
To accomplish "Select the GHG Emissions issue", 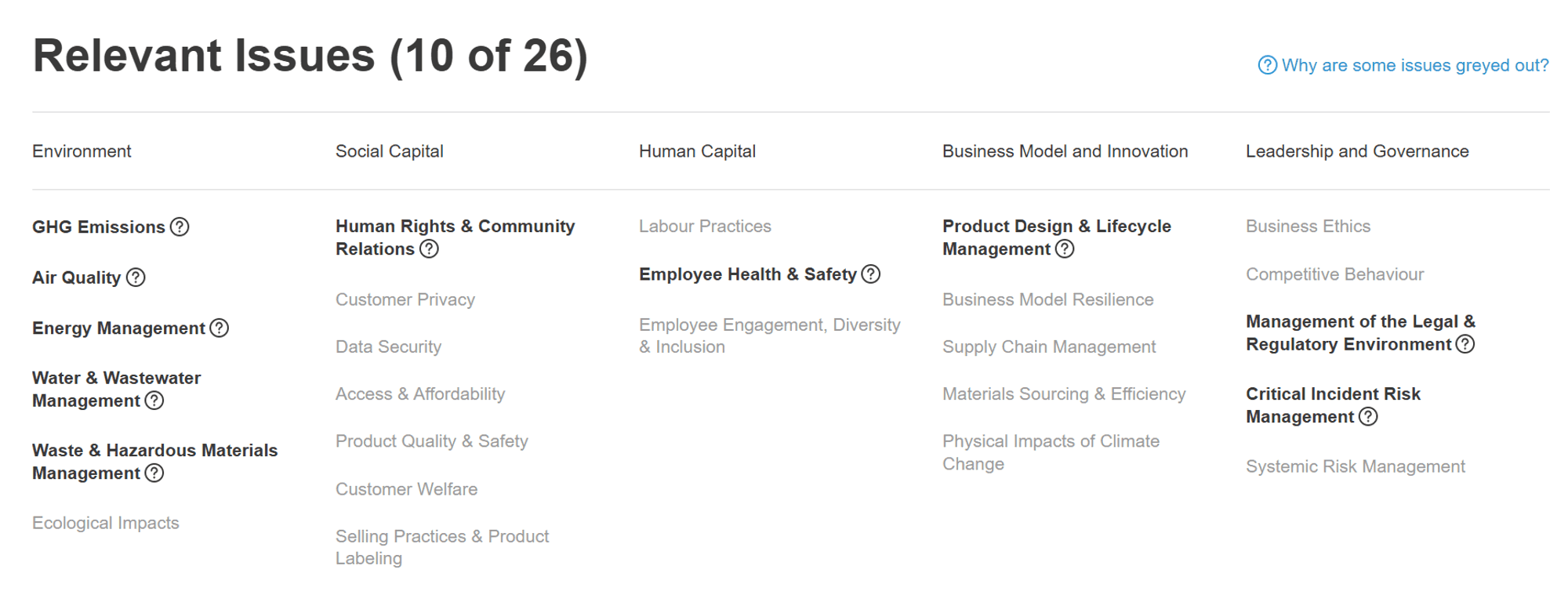I will coord(99,227).
